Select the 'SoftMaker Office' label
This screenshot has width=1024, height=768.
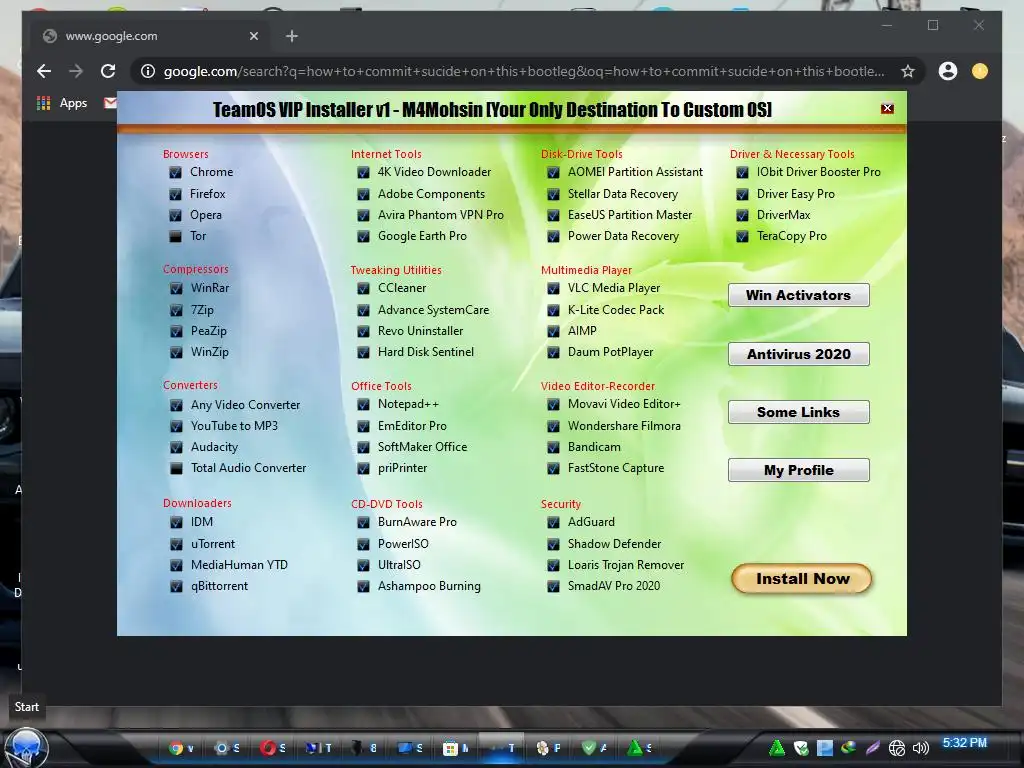[423, 447]
